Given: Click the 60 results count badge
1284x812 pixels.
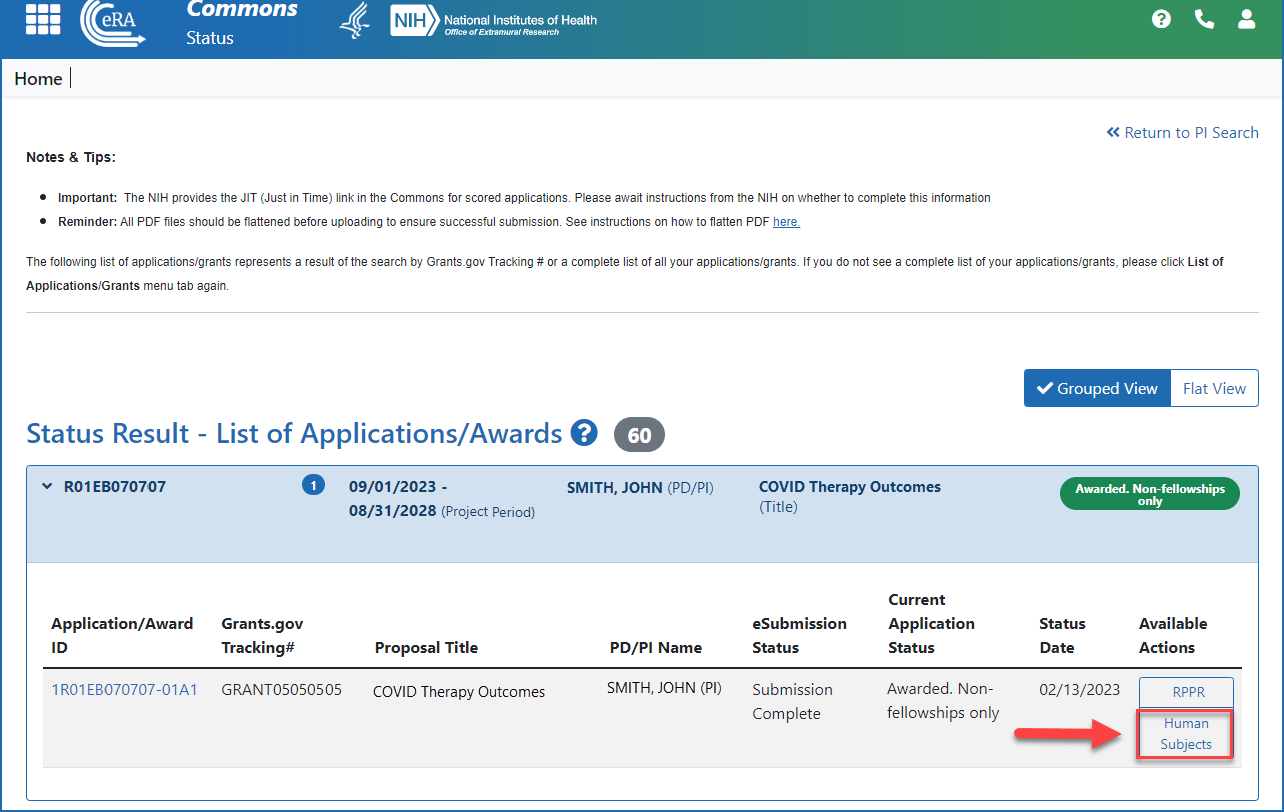Looking at the screenshot, I should [639, 435].
